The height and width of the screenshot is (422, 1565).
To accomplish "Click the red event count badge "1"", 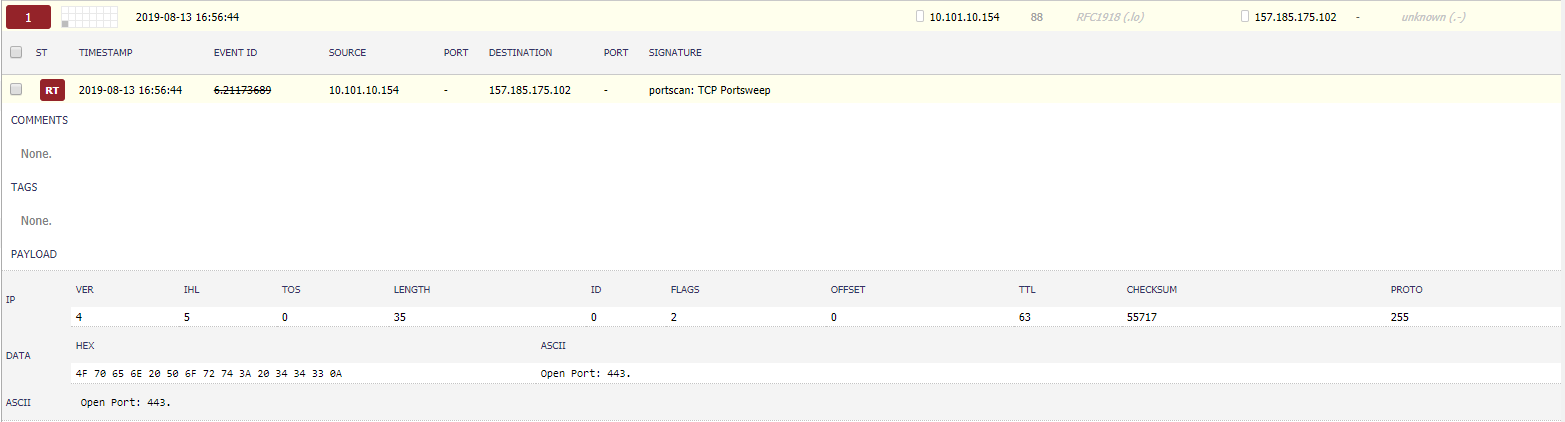I will [x=29, y=17].
